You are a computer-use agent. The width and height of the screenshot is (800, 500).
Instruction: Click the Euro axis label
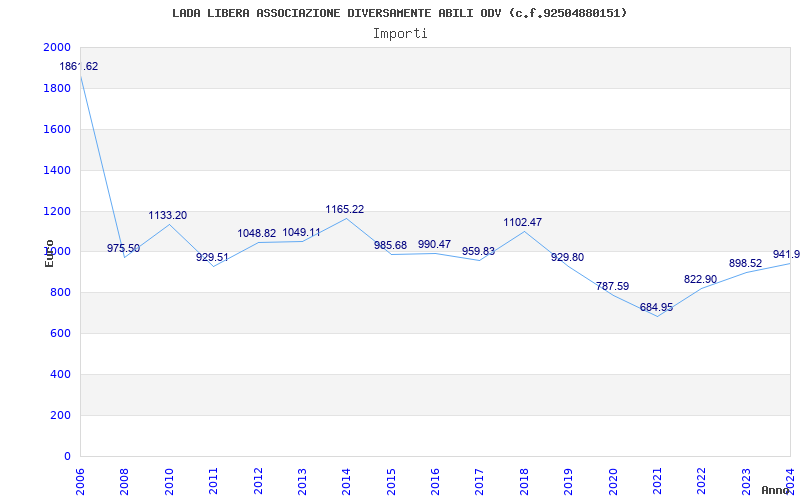(x=49, y=253)
